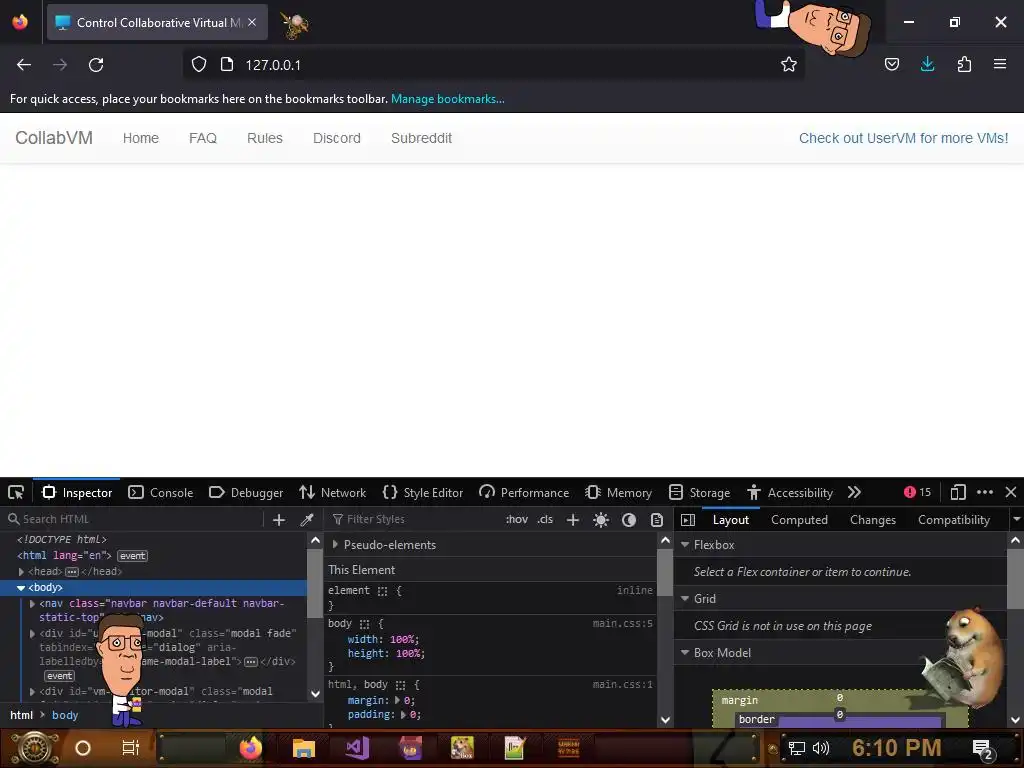Open the Home navbar link
The height and width of the screenshot is (768, 1024).
pos(140,138)
